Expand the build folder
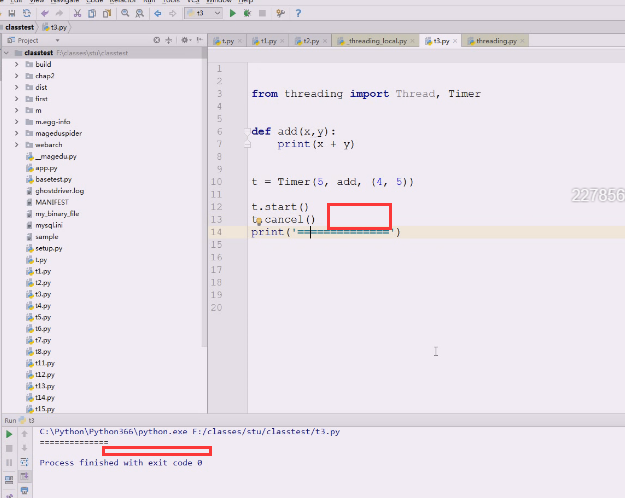 point(16,64)
